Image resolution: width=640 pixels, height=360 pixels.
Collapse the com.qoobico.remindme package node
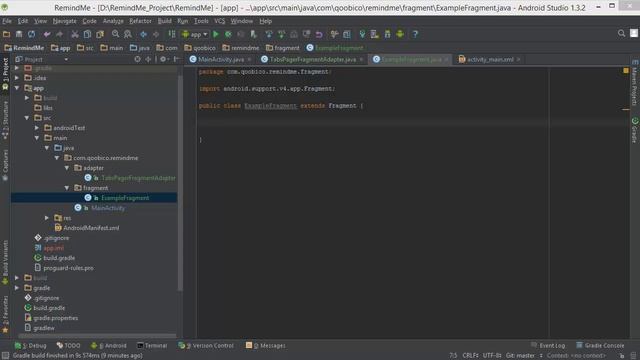point(57,158)
